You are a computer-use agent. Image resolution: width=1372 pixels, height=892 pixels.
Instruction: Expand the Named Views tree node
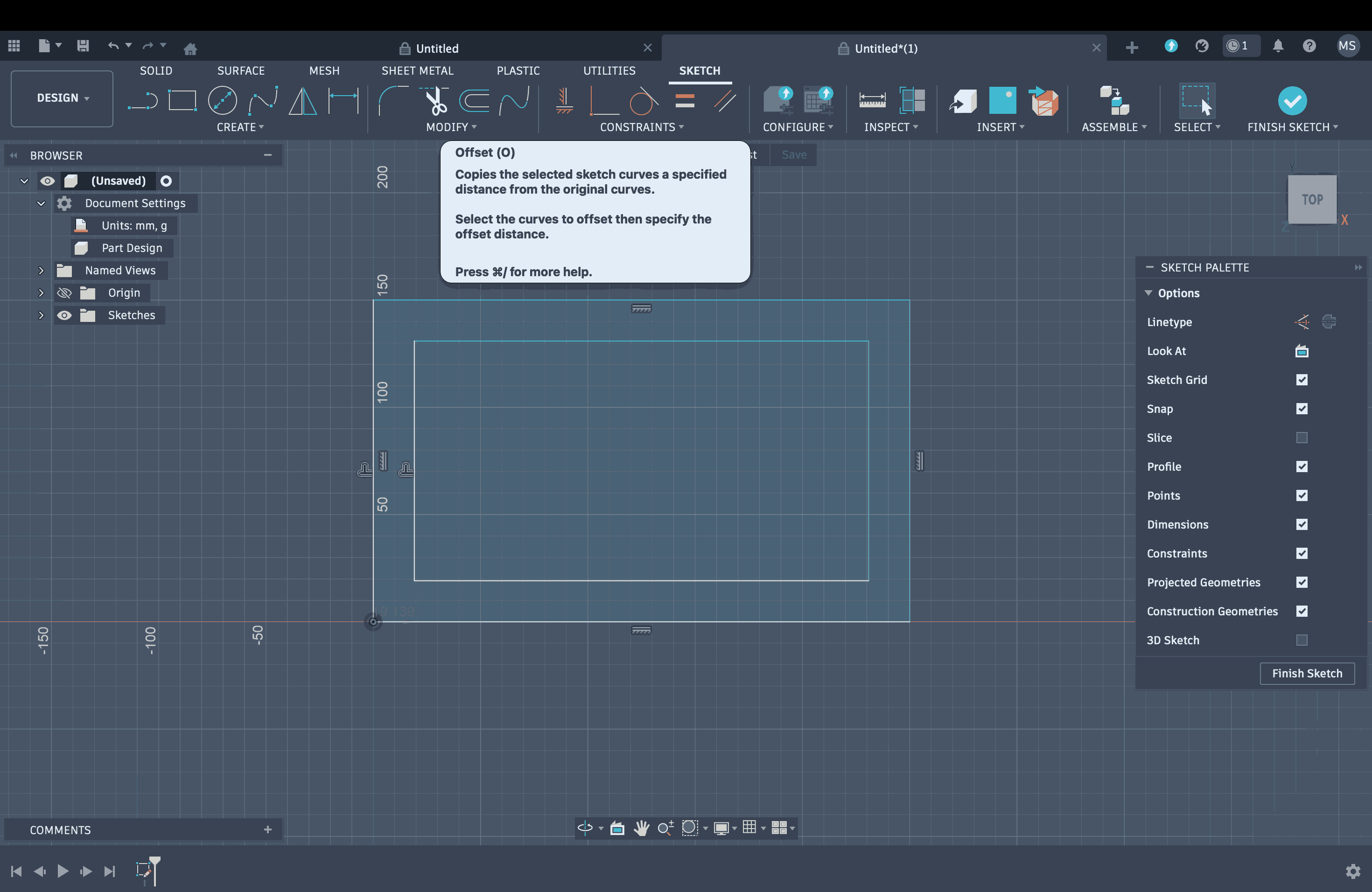(x=41, y=270)
